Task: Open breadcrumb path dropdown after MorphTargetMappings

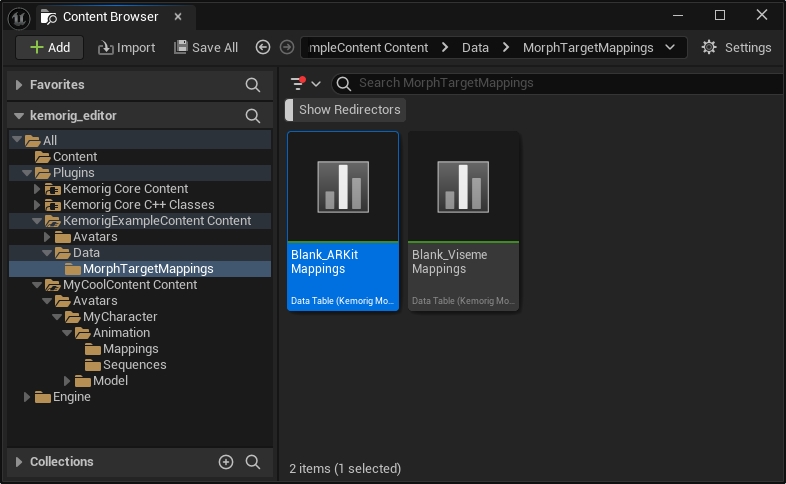Action: pos(669,47)
